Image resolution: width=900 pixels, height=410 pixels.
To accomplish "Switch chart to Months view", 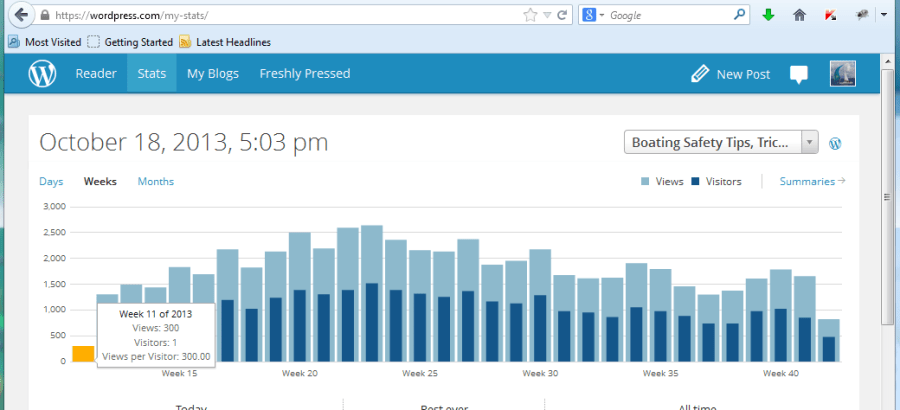I will [155, 181].
